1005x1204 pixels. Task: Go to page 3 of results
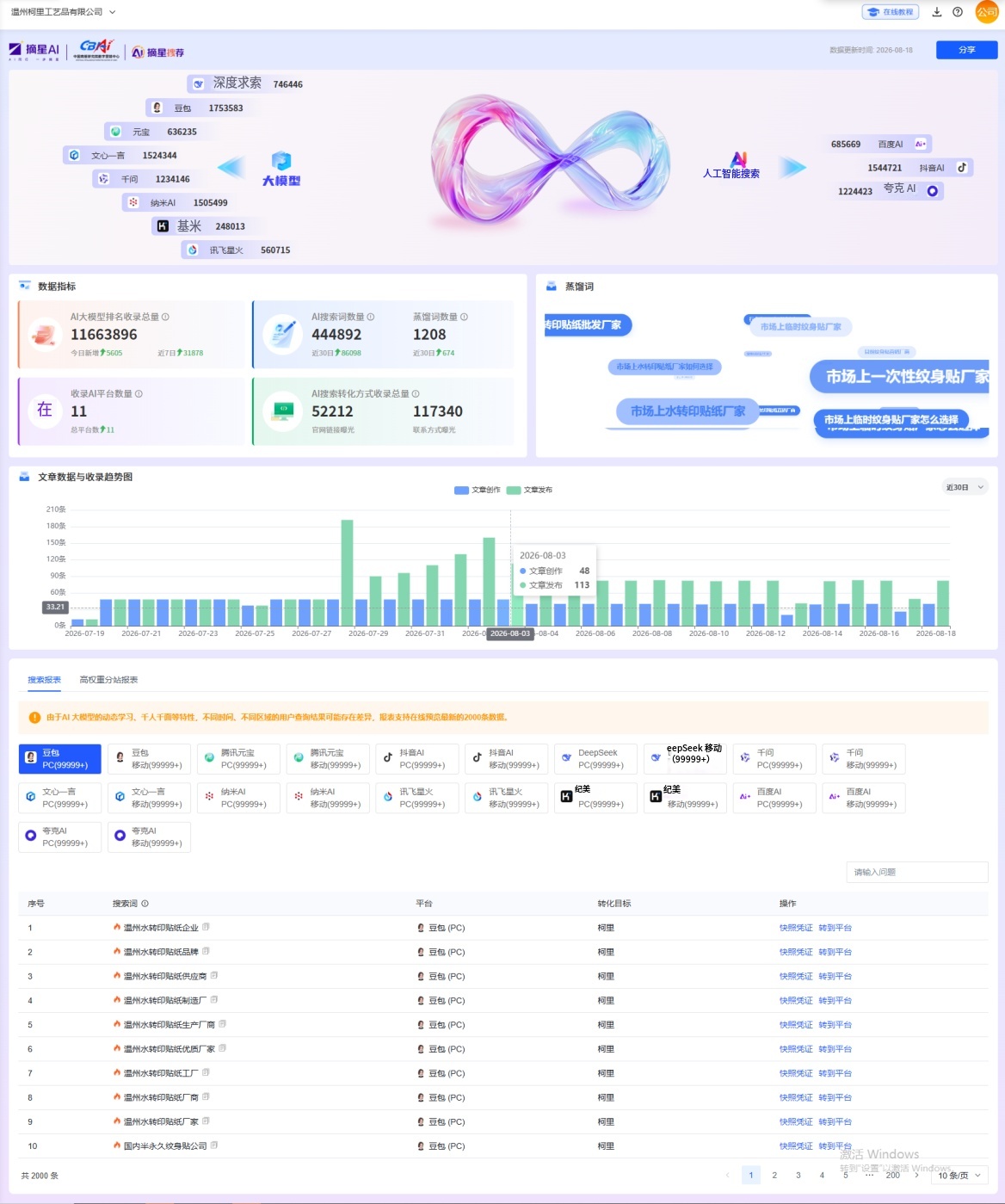[798, 1175]
